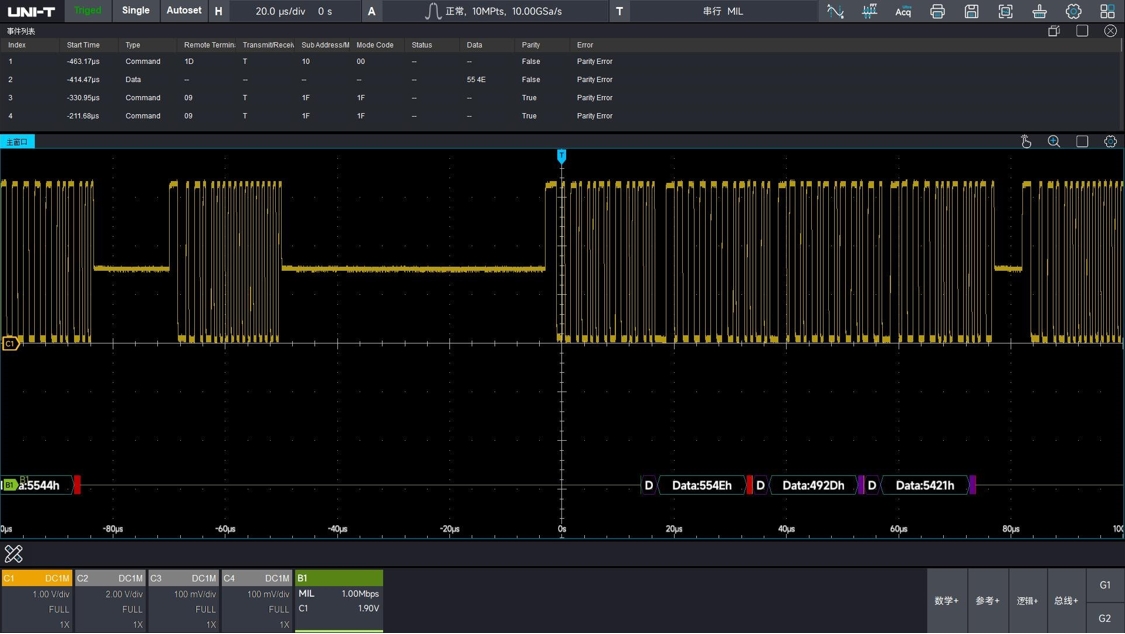The width and height of the screenshot is (1125, 634).
Task: Click the 1.00 V/div scale of C1
Action: (51, 595)
